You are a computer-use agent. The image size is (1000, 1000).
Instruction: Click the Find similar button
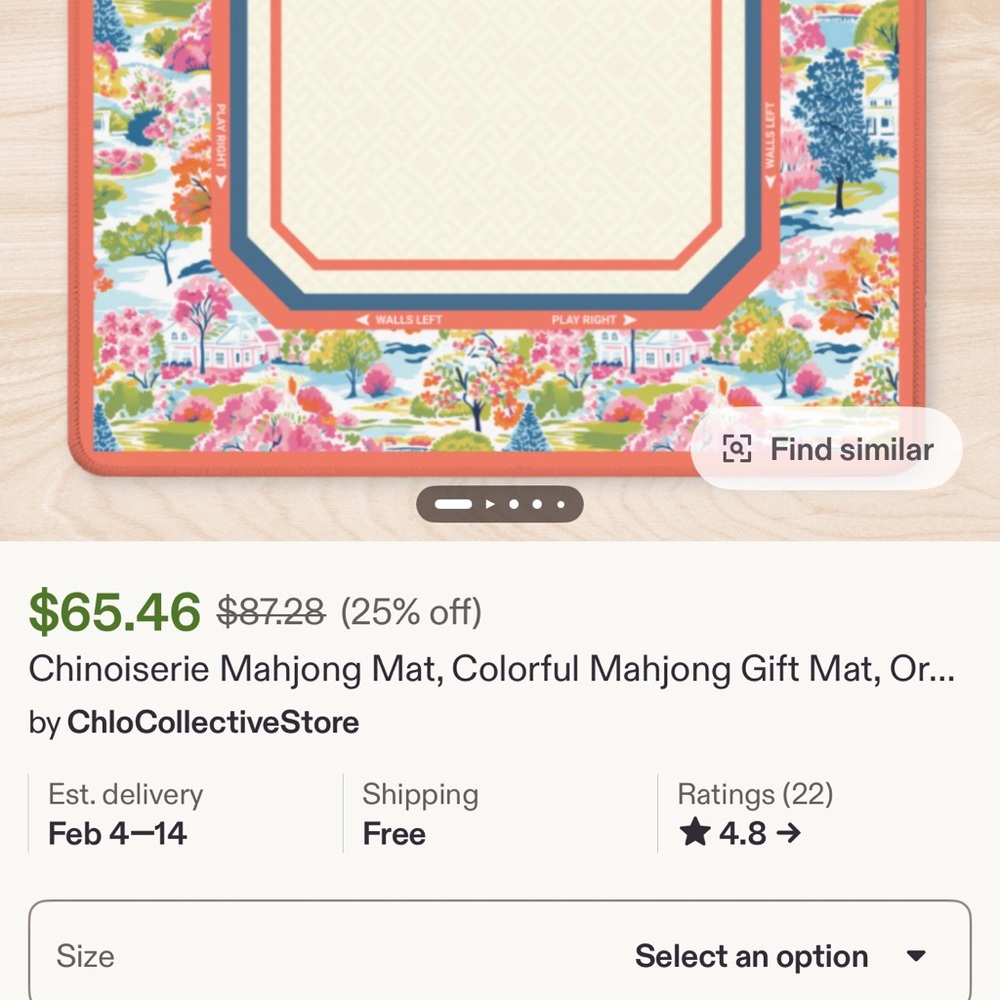point(824,449)
